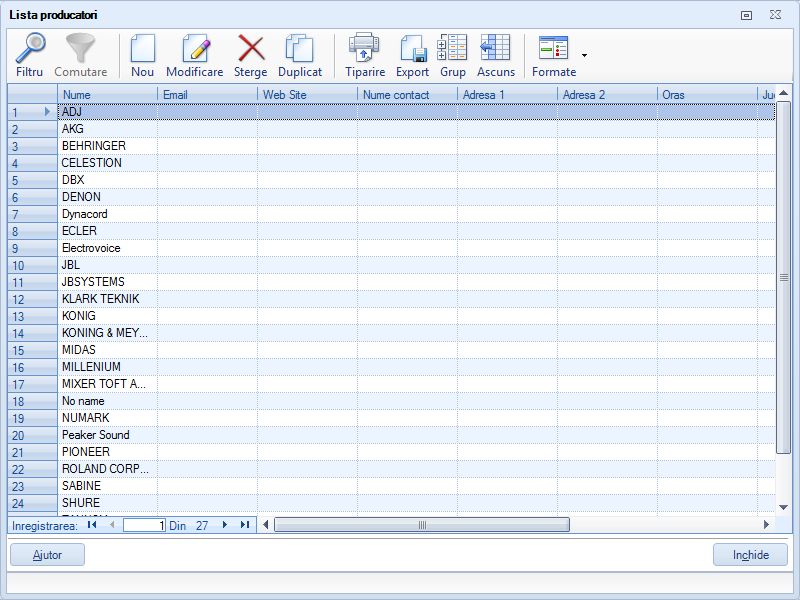Viewport: 800px width, 600px height.
Task: Duplicate the entry using Duplicat
Action: pos(300,55)
